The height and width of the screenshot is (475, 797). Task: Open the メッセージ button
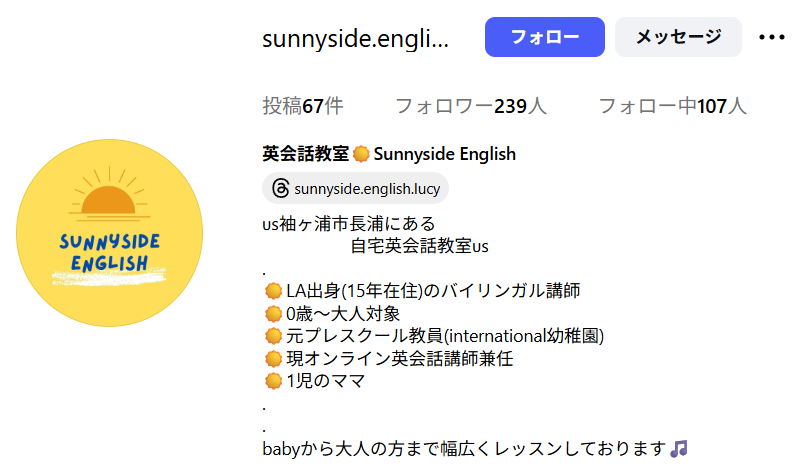click(x=678, y=37)
